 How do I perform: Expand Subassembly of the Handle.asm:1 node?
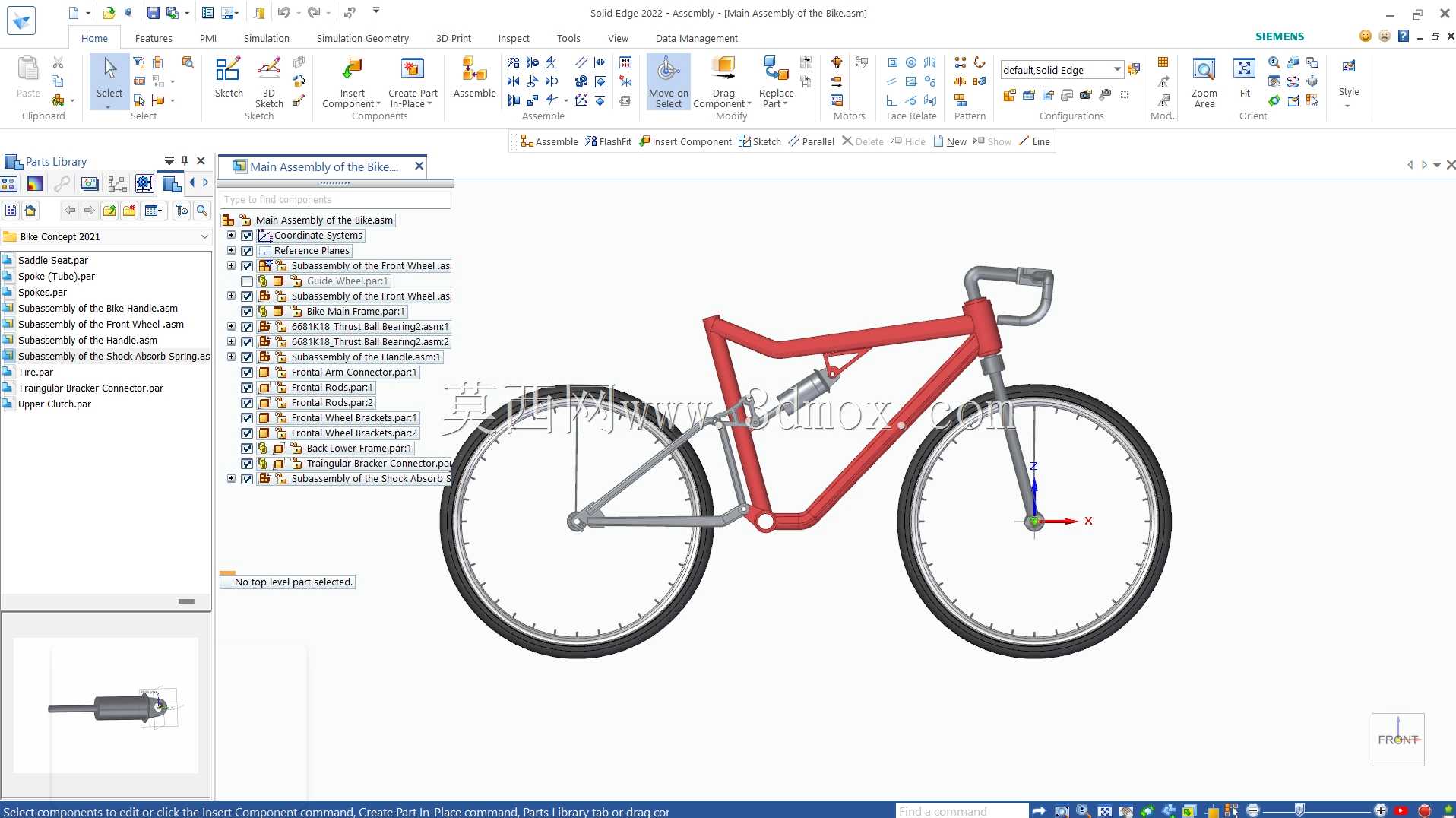[231, 357]
